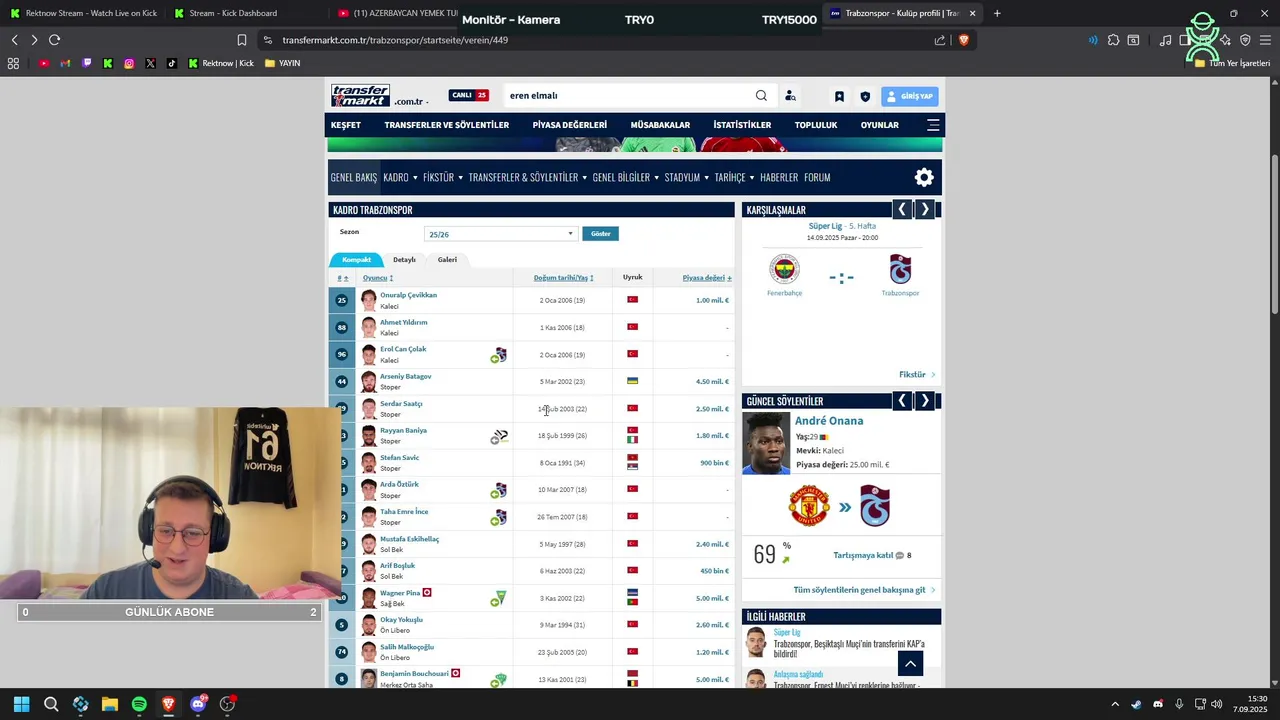Sort the table by Doğum tarihi/Yaş

(x=563, y=278)
